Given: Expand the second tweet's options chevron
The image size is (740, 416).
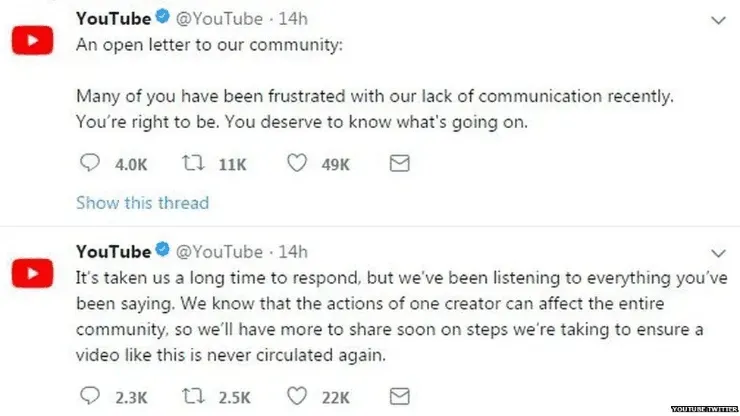Looking at the screenshot, I should [x=717, y=251].
